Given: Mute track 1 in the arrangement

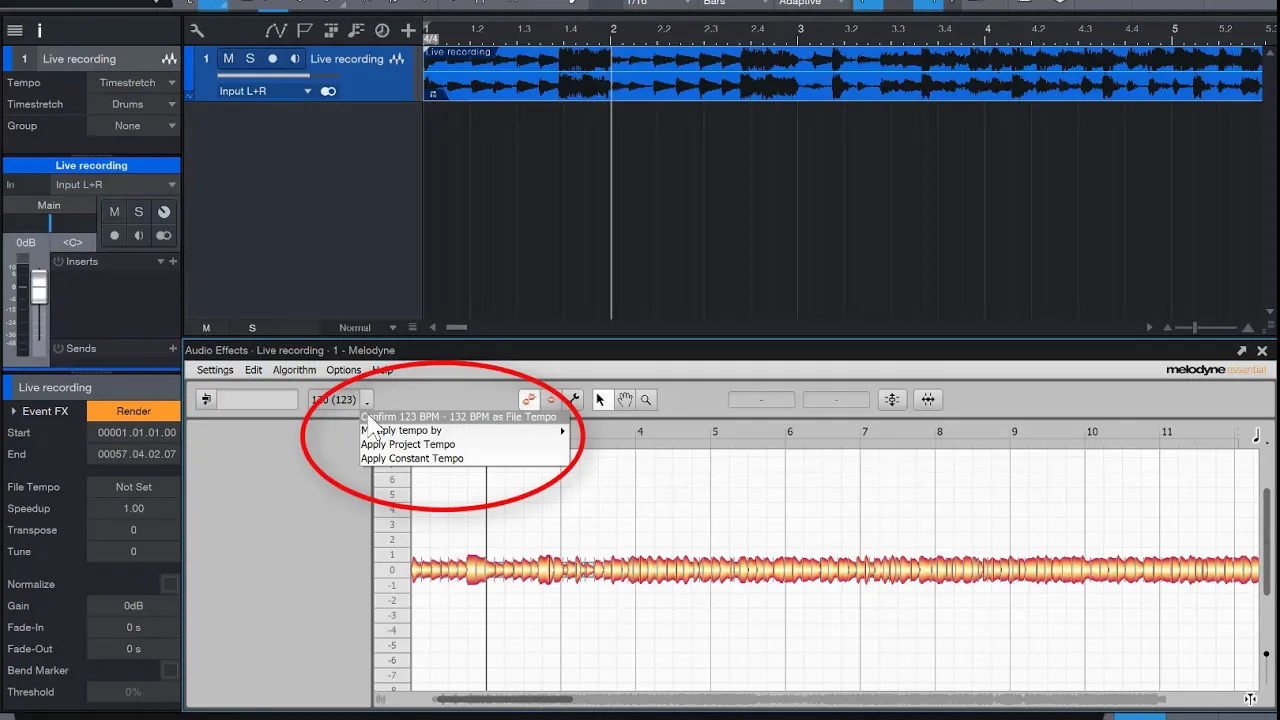Looking at the screenshot, I should point(228,59).
